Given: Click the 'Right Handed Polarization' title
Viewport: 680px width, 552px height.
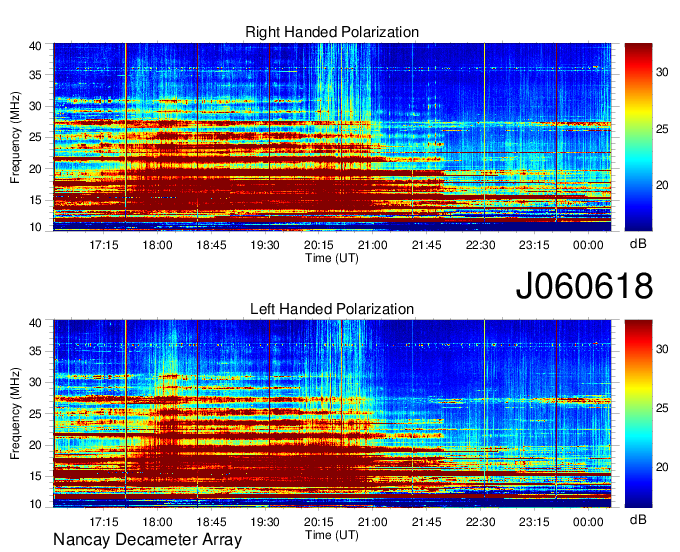Looking at the screenshot, I should click(332, 32).
